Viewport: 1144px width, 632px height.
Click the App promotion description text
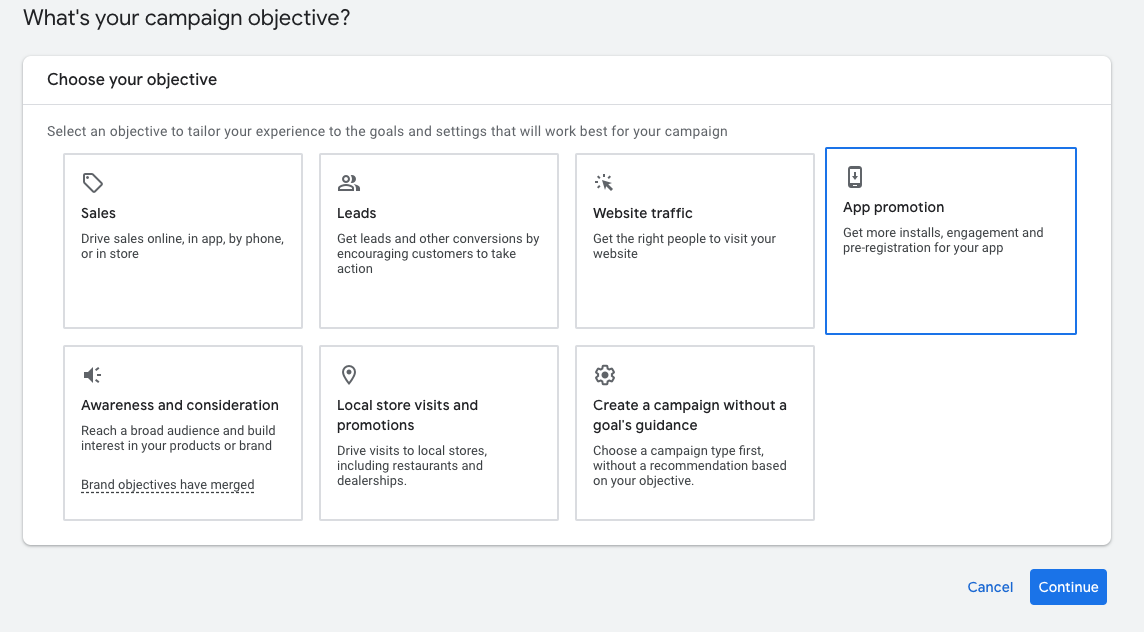tap(942, 240)
